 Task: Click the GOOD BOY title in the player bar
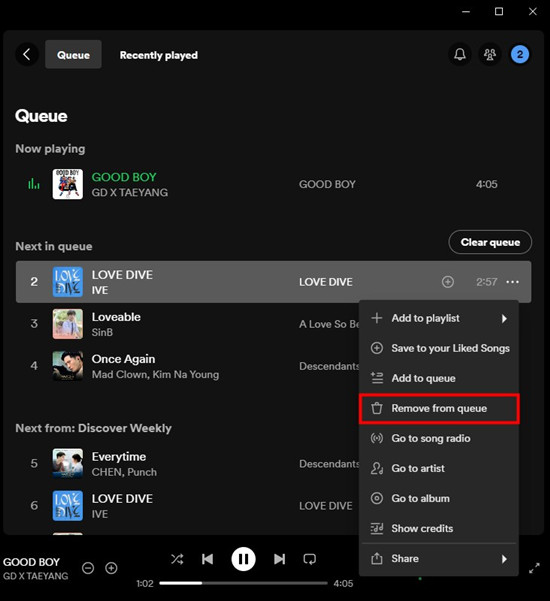(31, 562)
